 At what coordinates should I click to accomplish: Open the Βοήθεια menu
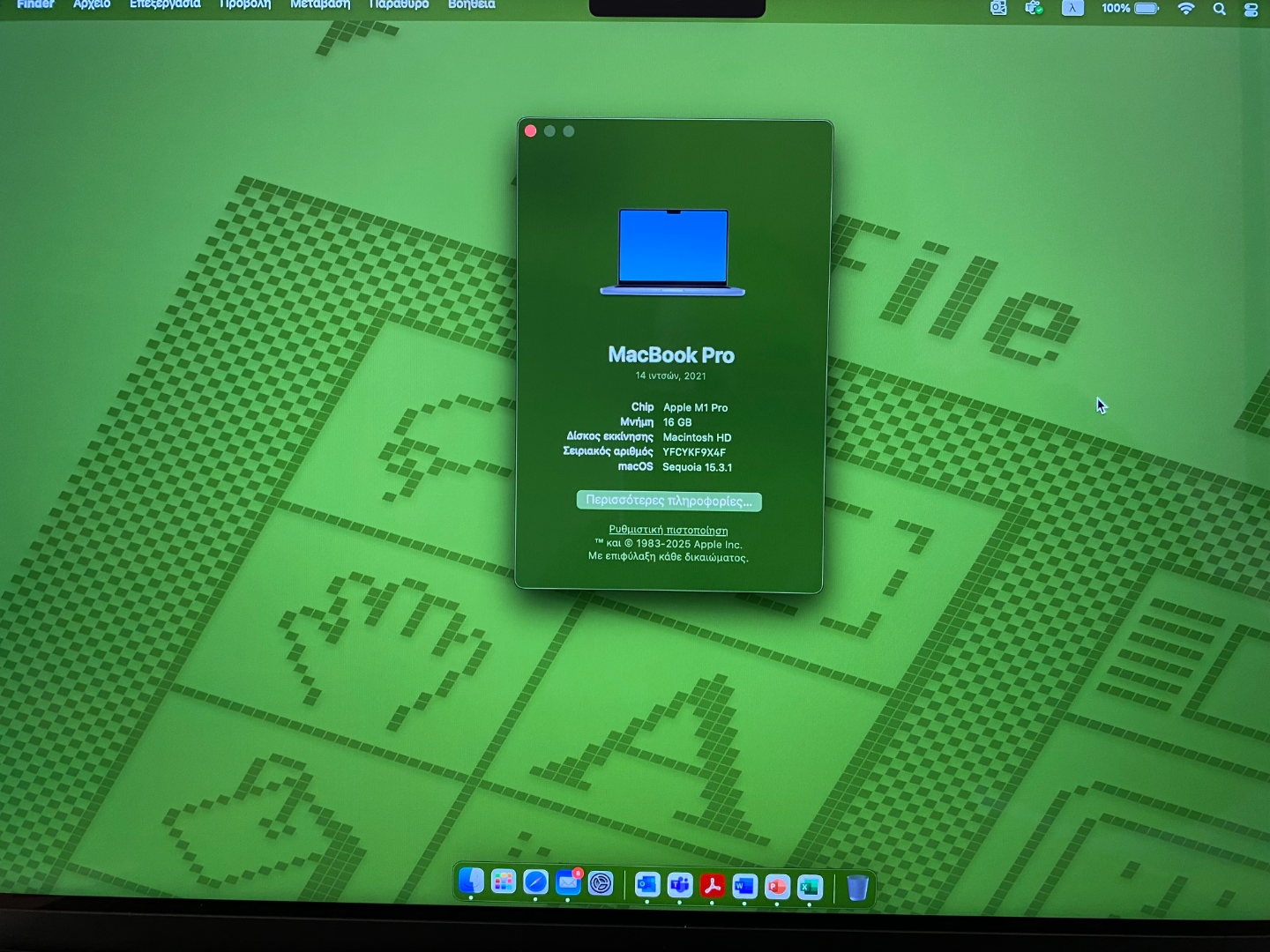click(x=472, y=4)
